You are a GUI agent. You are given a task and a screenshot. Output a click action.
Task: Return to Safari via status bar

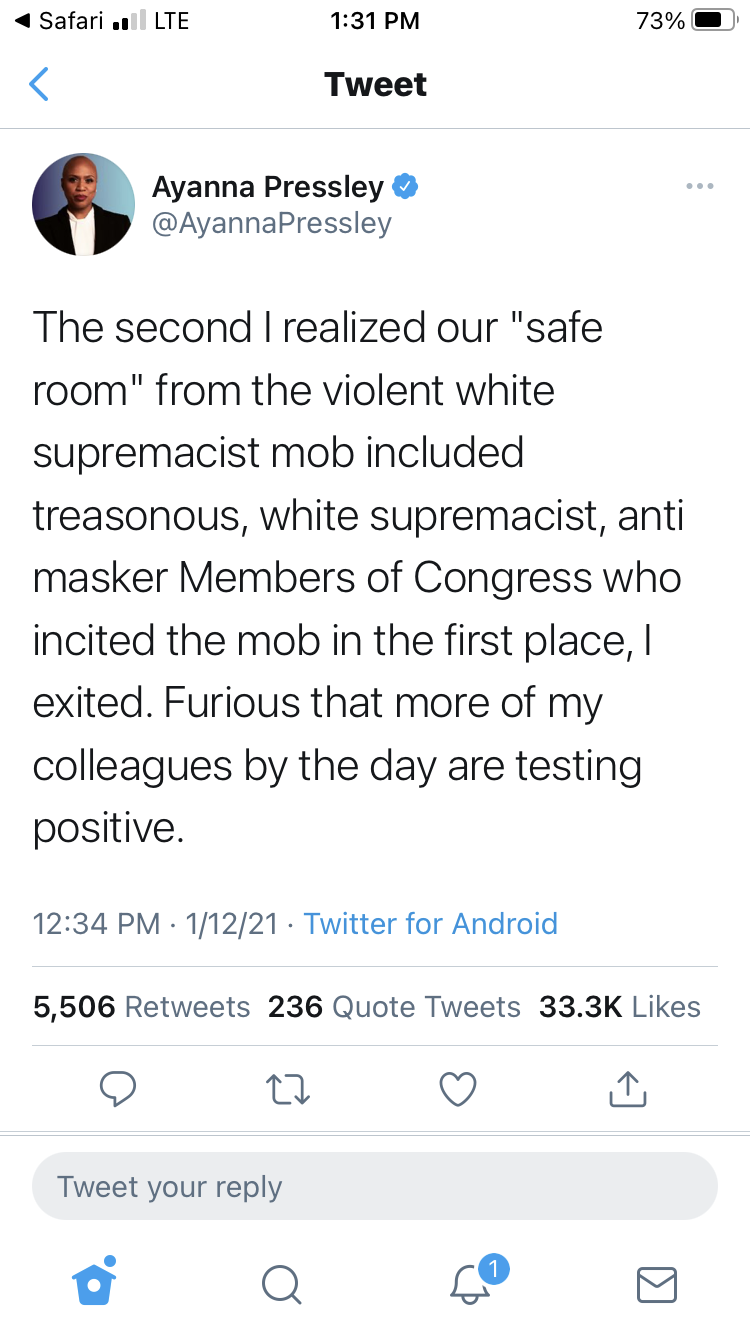point(60,21)
